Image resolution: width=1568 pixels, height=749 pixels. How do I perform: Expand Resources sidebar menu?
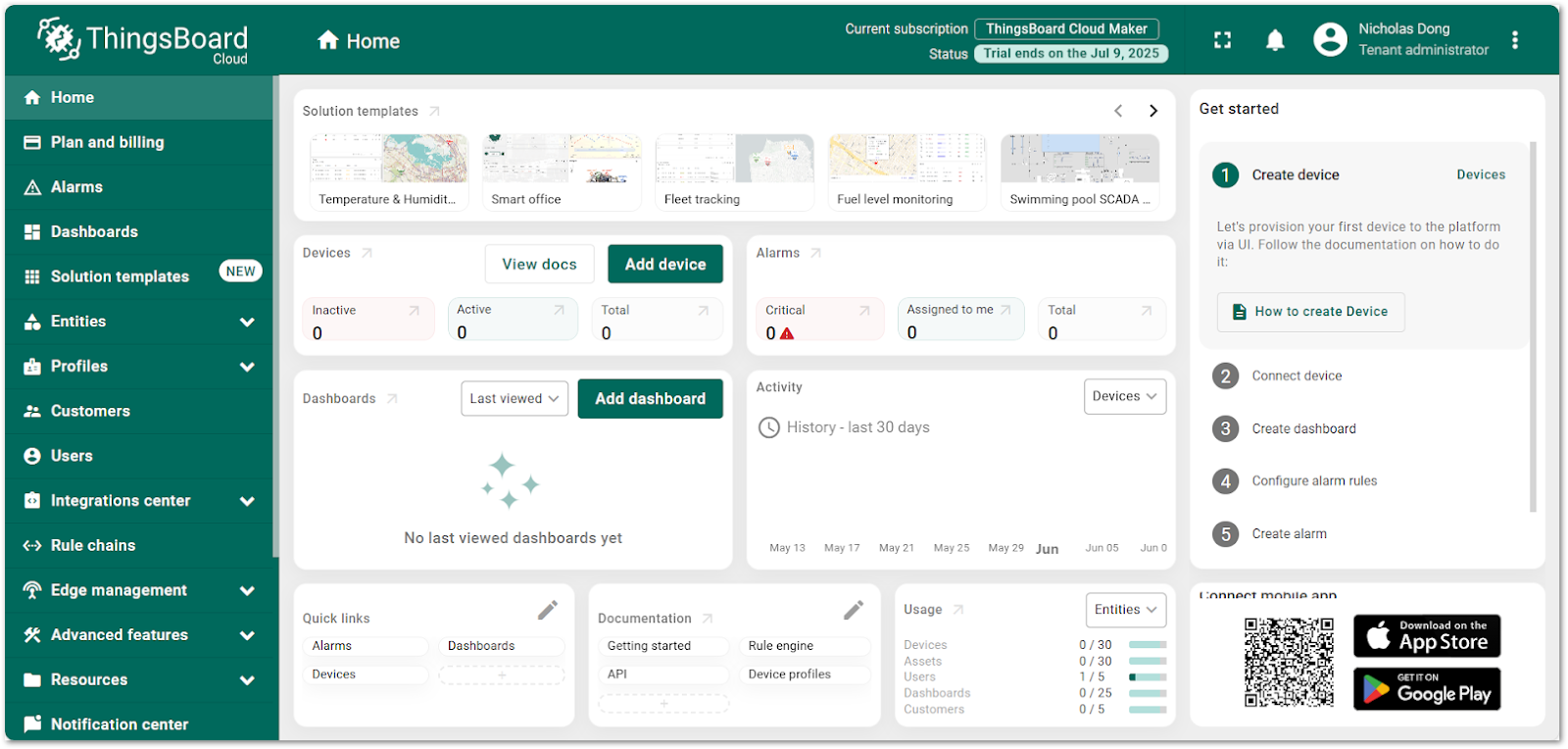point(247,680)
